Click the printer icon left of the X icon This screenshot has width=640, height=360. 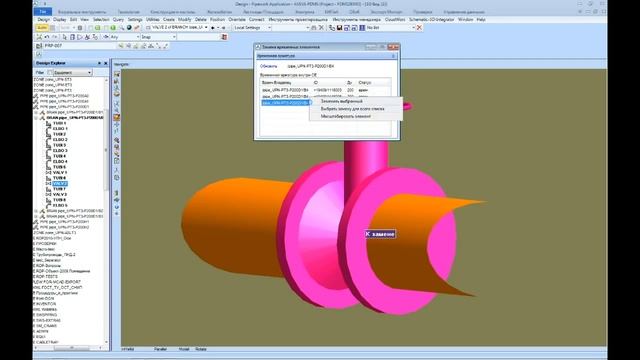[313, 28]
